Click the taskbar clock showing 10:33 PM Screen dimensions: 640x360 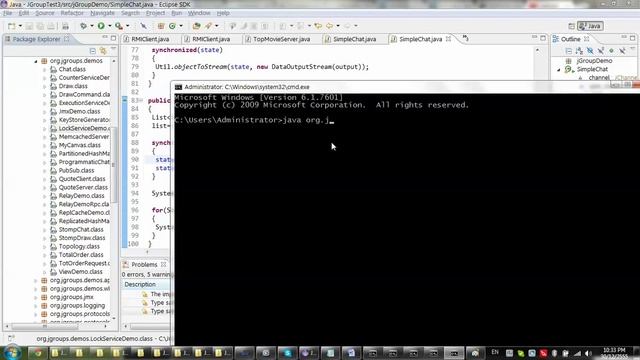(x=614, y=353)
